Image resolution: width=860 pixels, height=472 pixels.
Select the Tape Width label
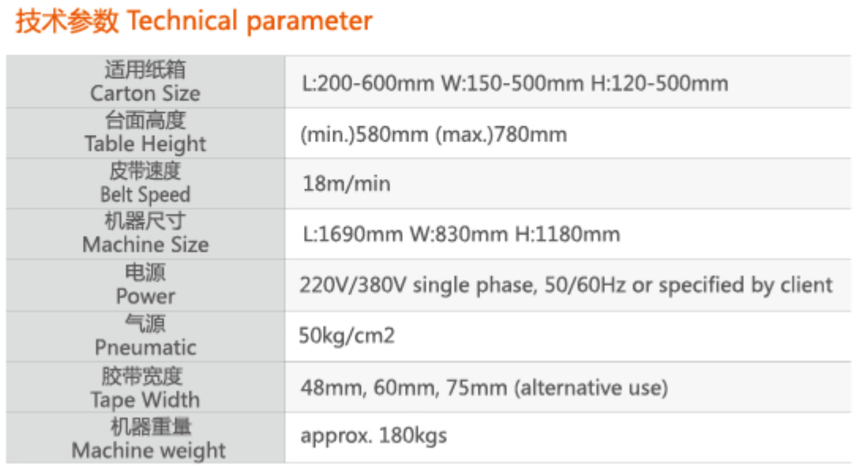coord(145,399)
